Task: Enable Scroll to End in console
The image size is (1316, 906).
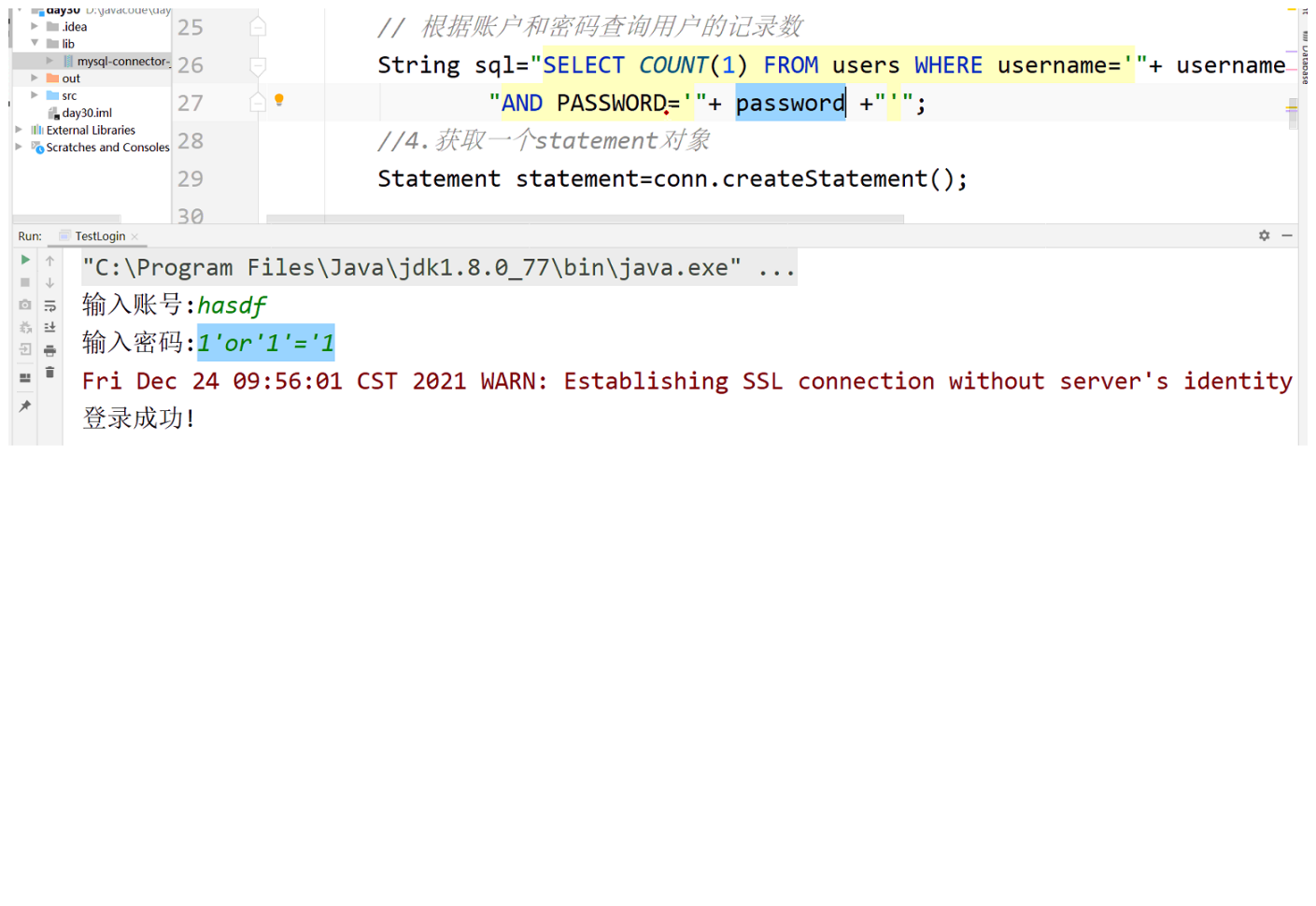Action: click(50, 327)
